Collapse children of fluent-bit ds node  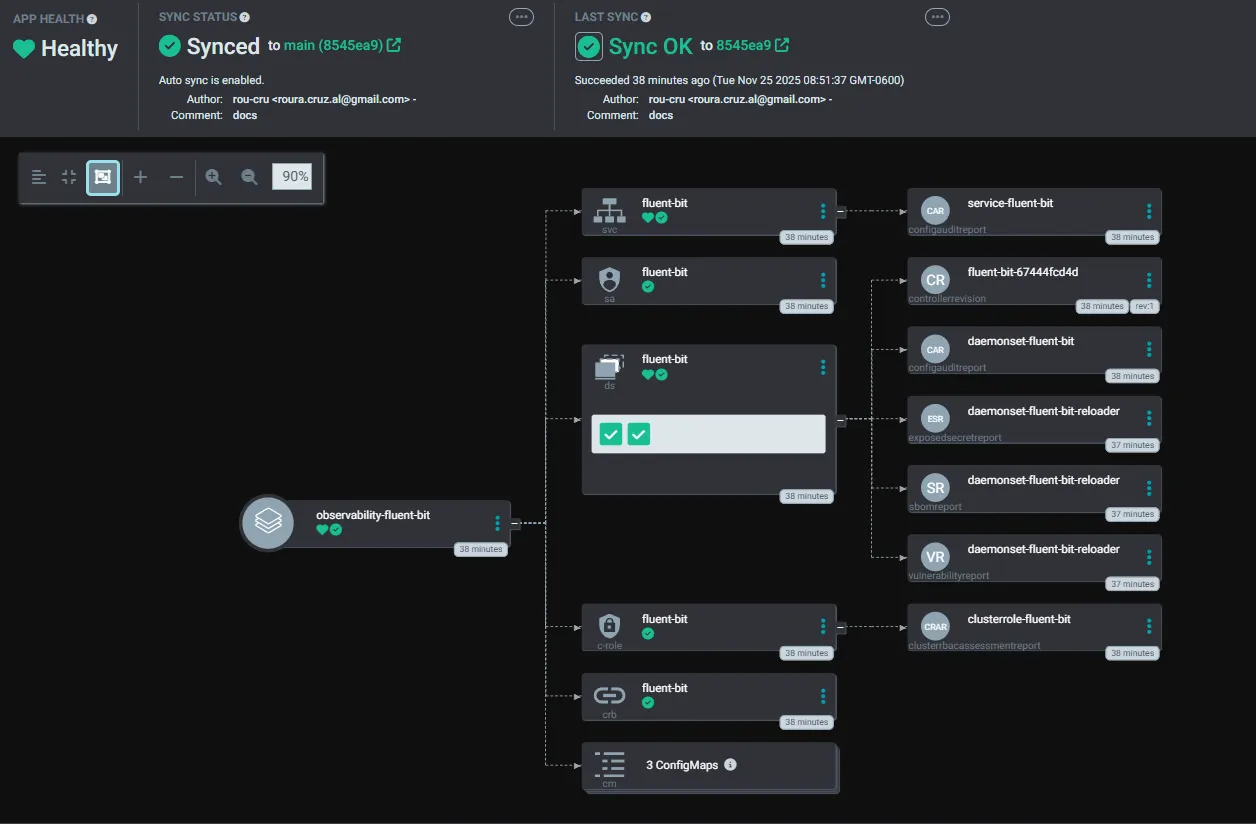point(841,421)
